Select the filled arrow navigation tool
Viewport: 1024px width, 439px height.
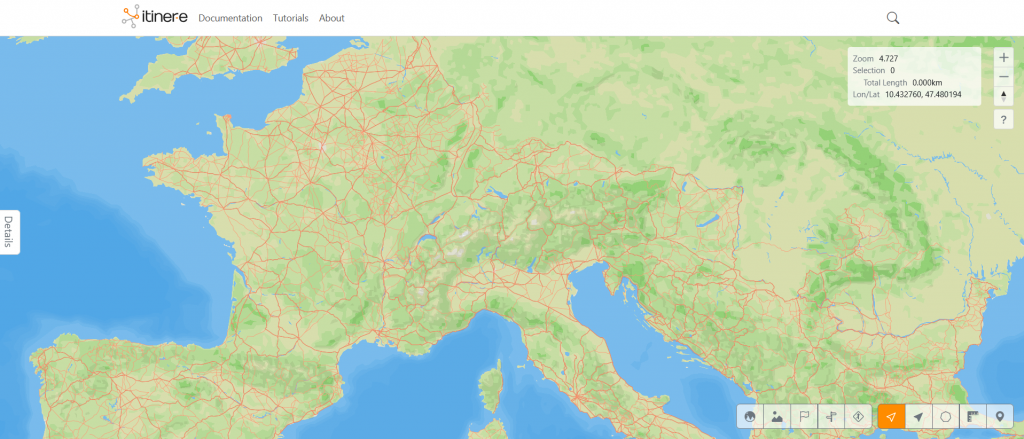coord(918,416)
